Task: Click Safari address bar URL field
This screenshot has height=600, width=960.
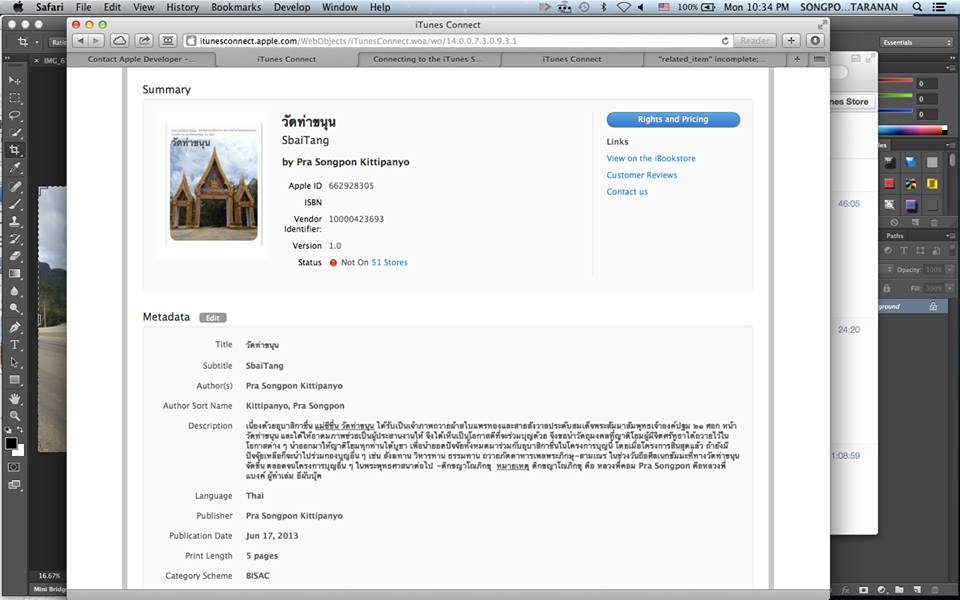Action: tap(458, 41)
